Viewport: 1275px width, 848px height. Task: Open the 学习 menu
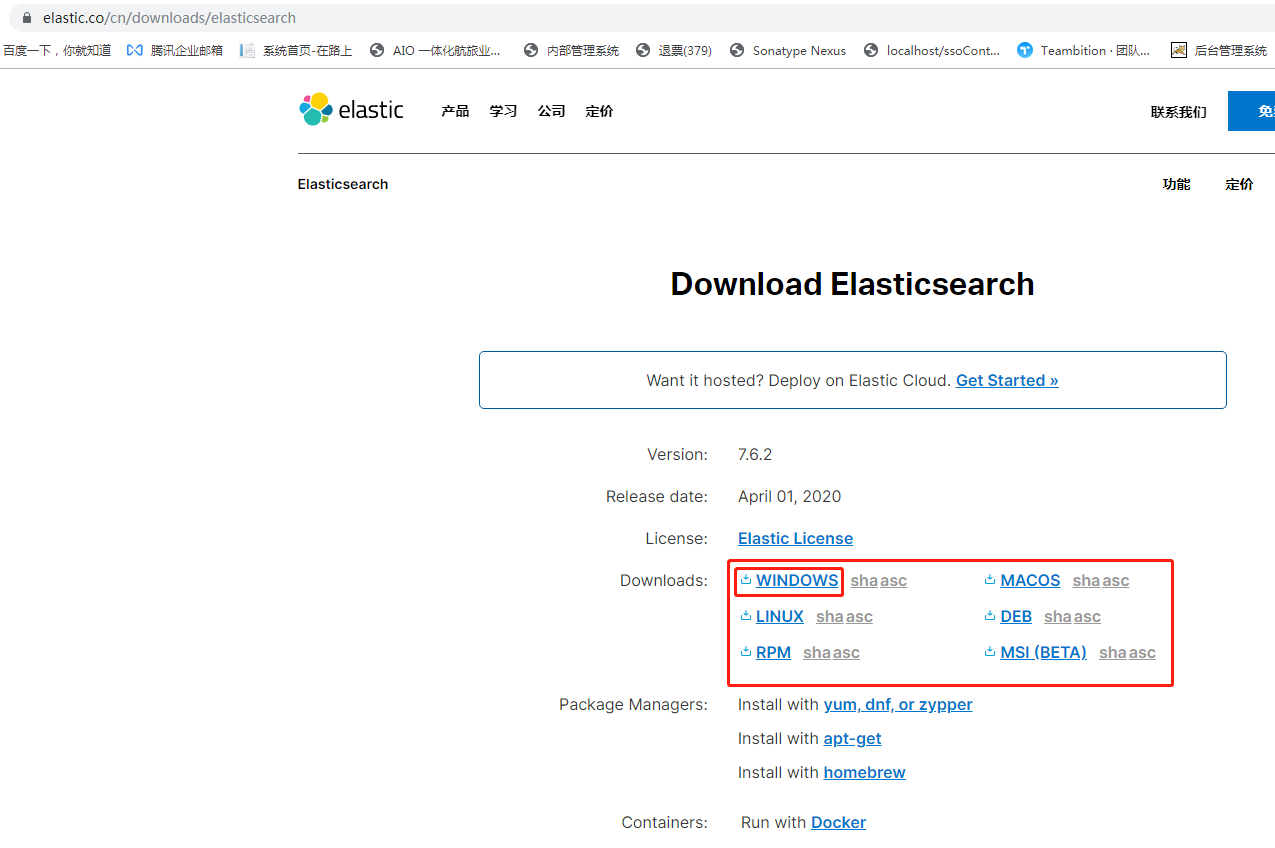tap(503, 111)
